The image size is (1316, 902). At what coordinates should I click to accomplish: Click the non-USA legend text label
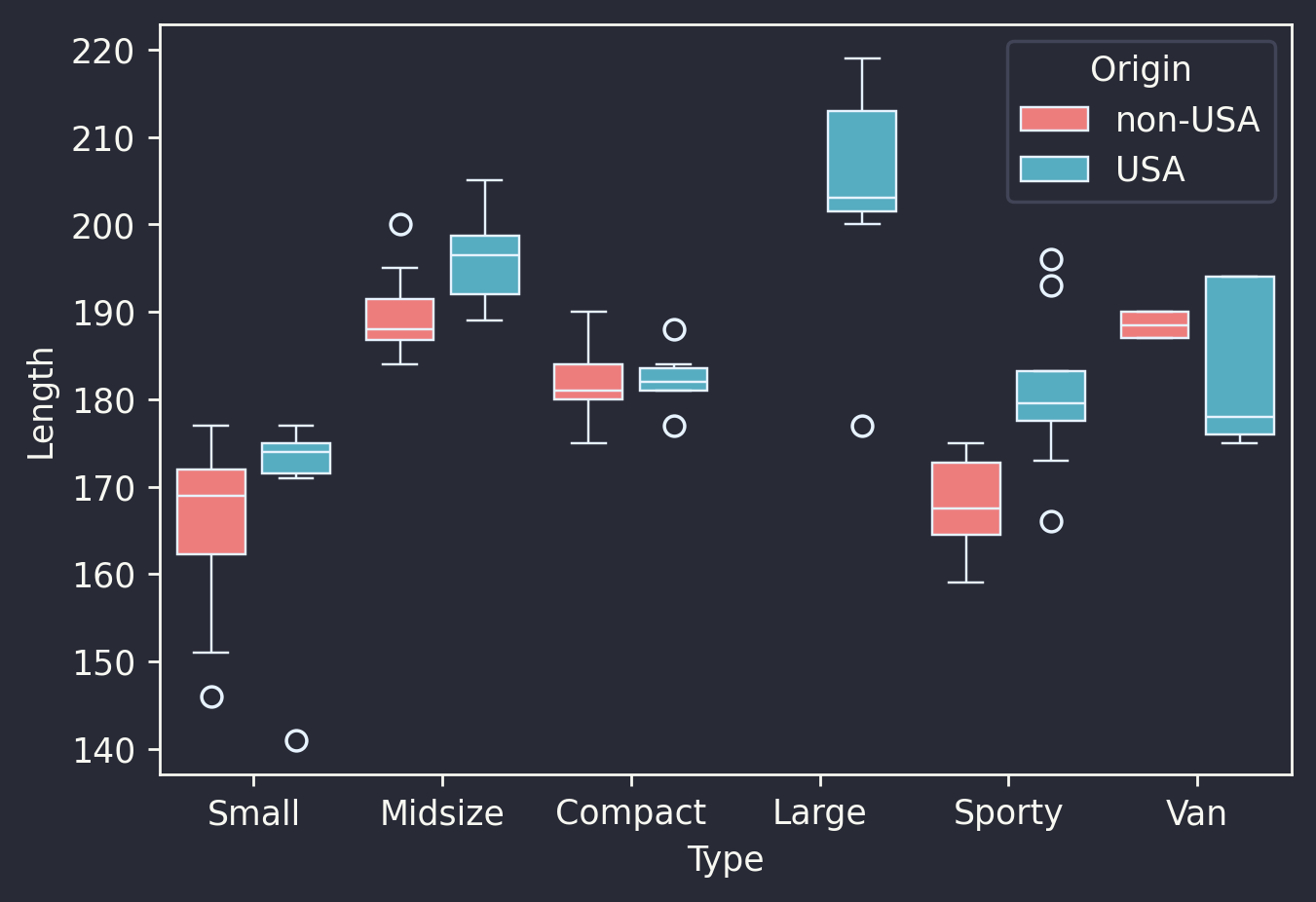(1186, 120)
